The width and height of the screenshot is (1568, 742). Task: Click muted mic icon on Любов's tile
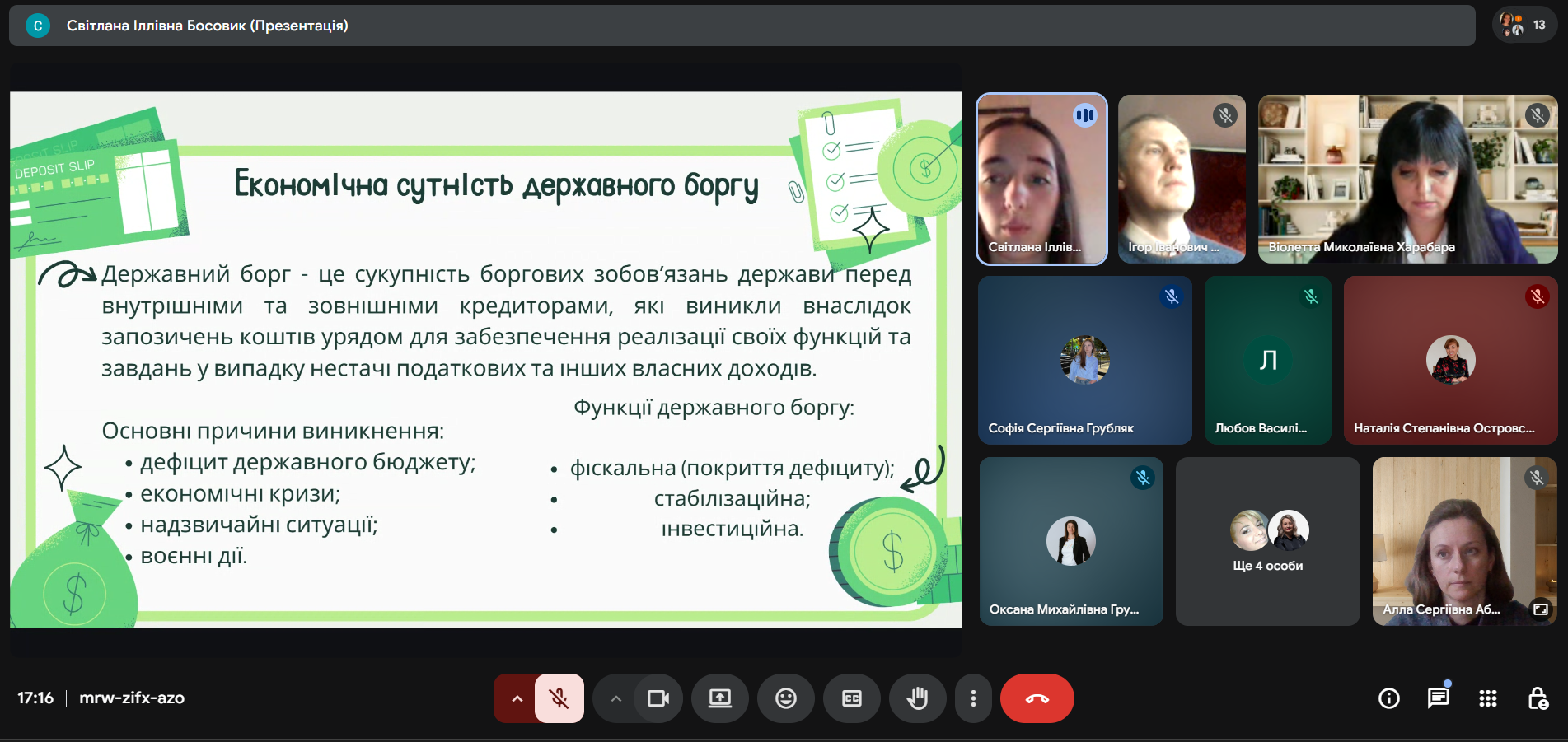click(1311, 296)
